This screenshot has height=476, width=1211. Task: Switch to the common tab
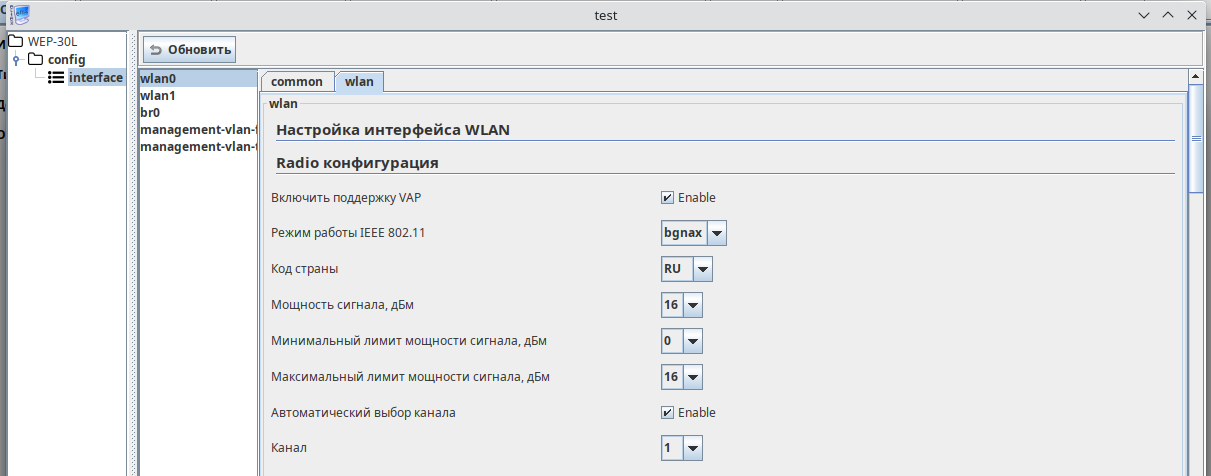point(297,82)
